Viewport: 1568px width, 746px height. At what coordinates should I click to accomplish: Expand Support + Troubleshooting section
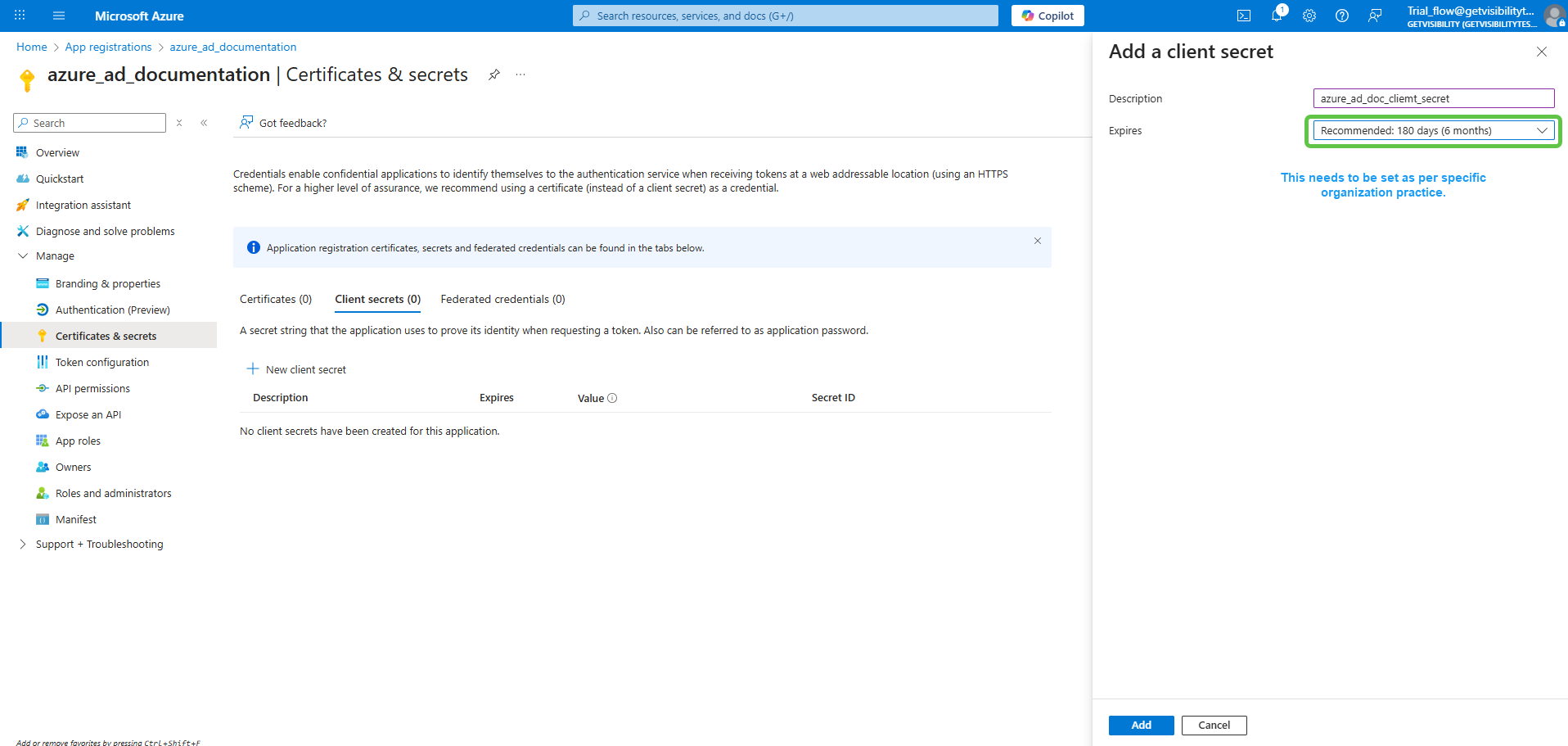(23, 545)
